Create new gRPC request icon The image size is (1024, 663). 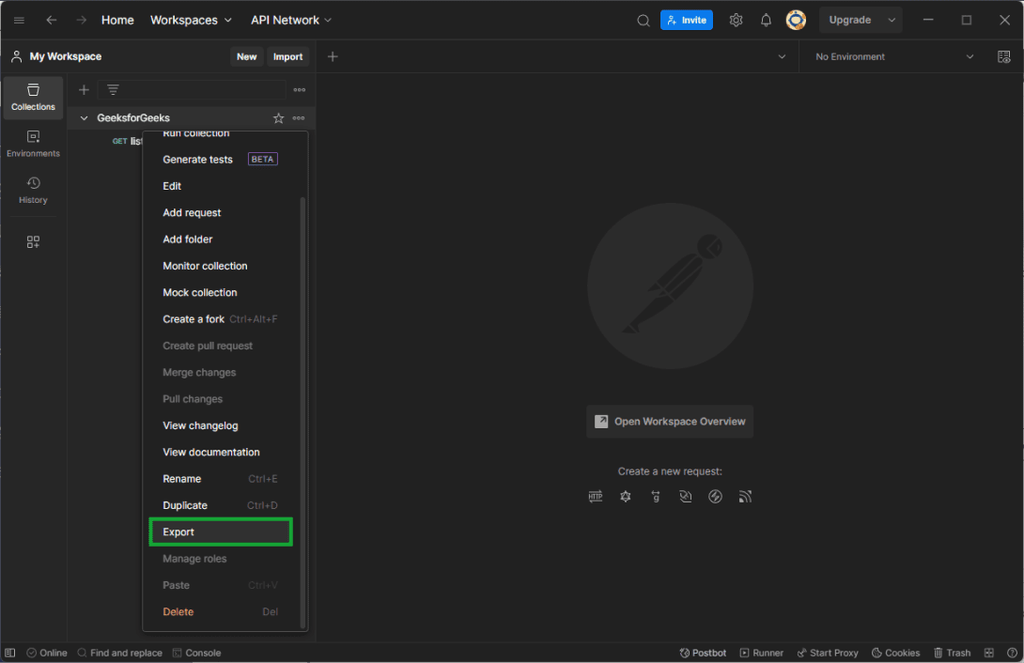[656, 497]
